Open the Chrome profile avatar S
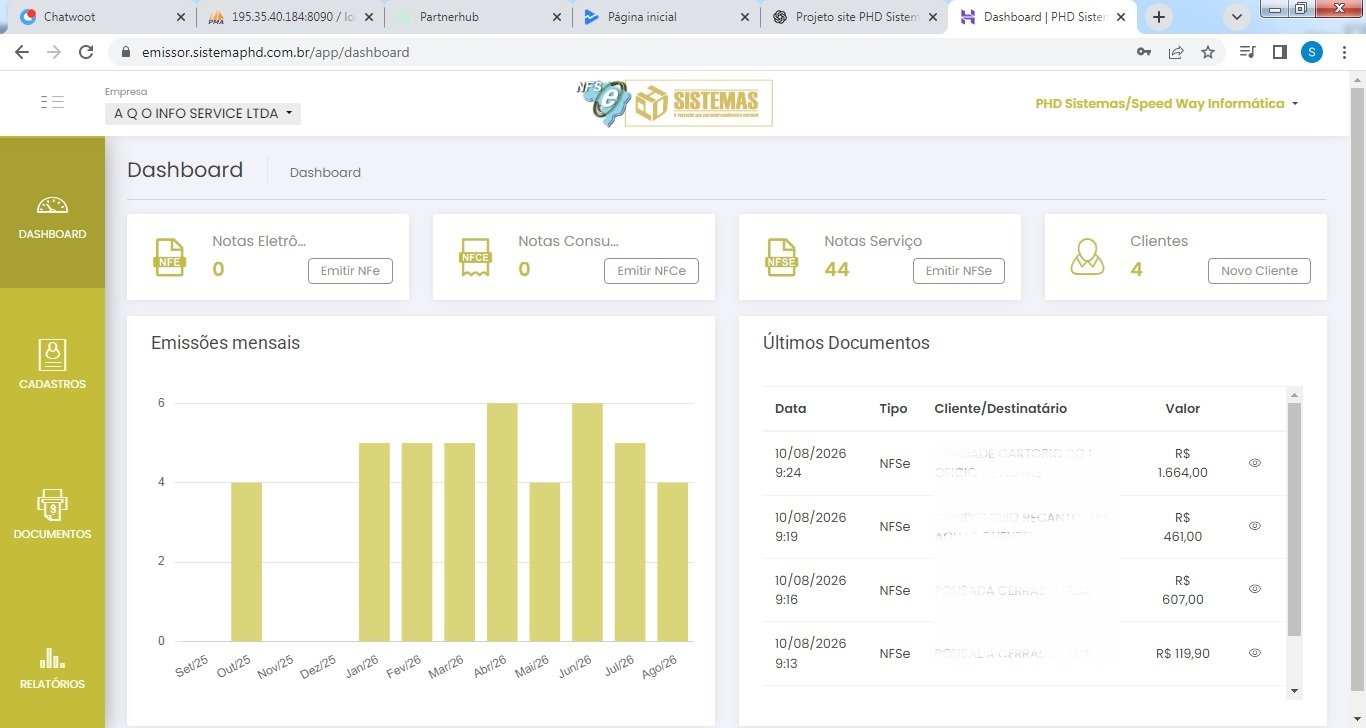Viewport: 1366px width, 728px height. (x=1311, y=52)
